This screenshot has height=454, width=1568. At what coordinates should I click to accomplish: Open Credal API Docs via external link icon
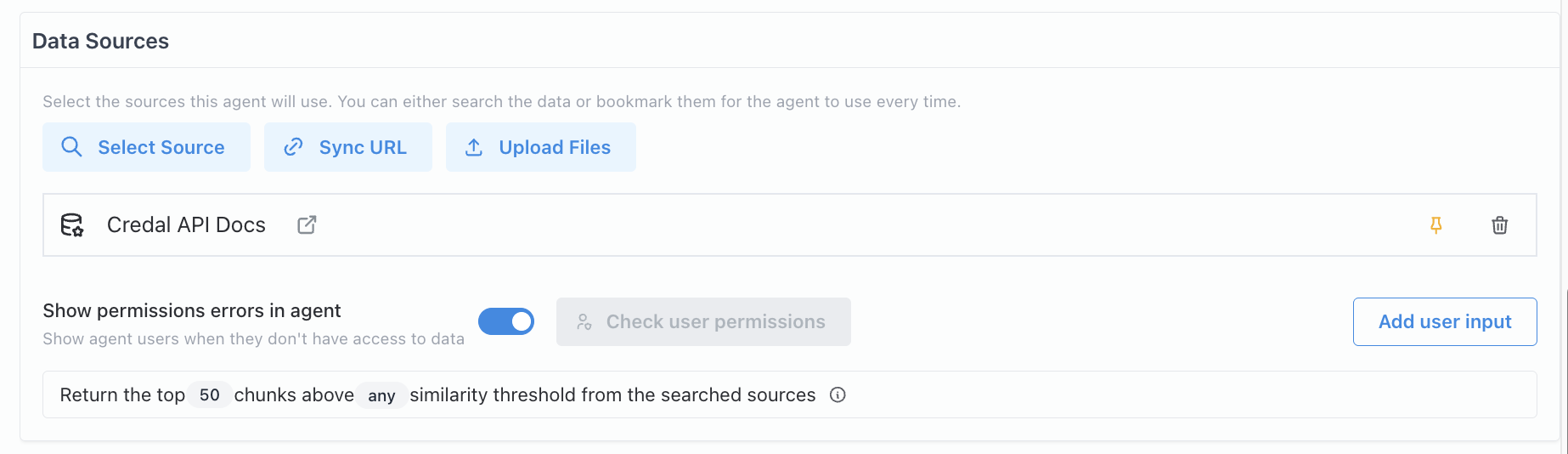pos(307,225)
